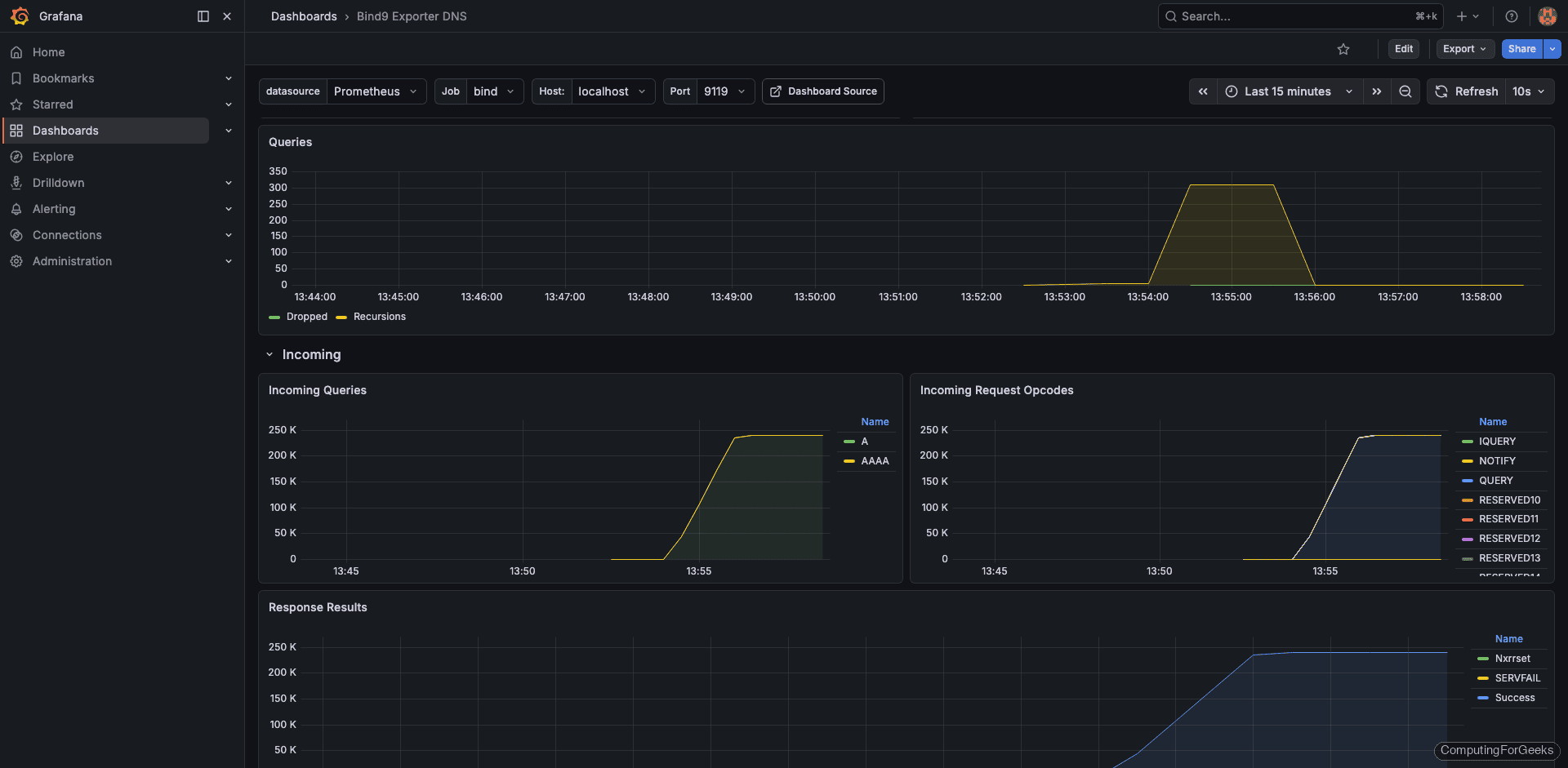Click the Dashboards breadcrumb
The height and width of the screenshot is (768, 1568).
304,16
